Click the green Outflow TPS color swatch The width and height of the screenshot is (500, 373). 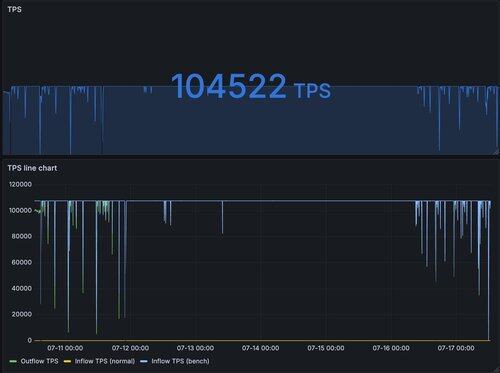(13, 361)
